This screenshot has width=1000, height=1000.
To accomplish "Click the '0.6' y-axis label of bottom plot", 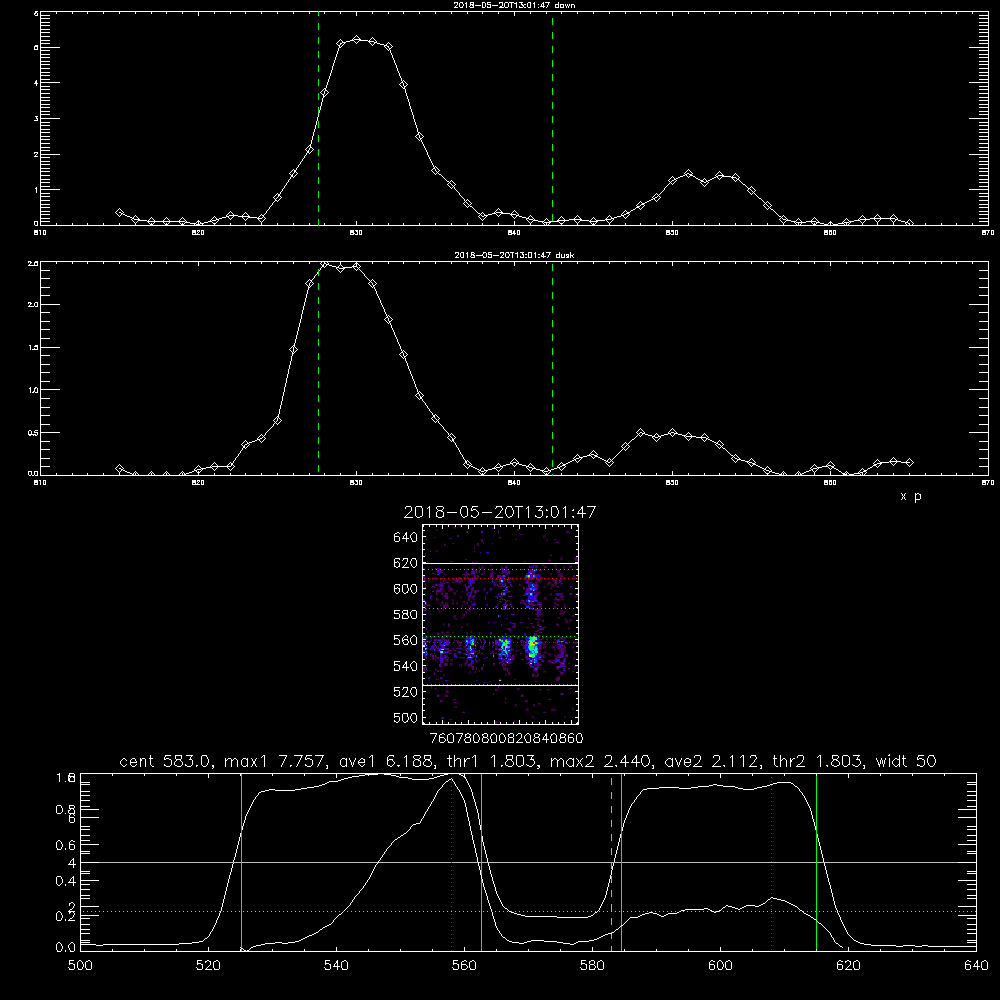I will (x=66, y=845).
